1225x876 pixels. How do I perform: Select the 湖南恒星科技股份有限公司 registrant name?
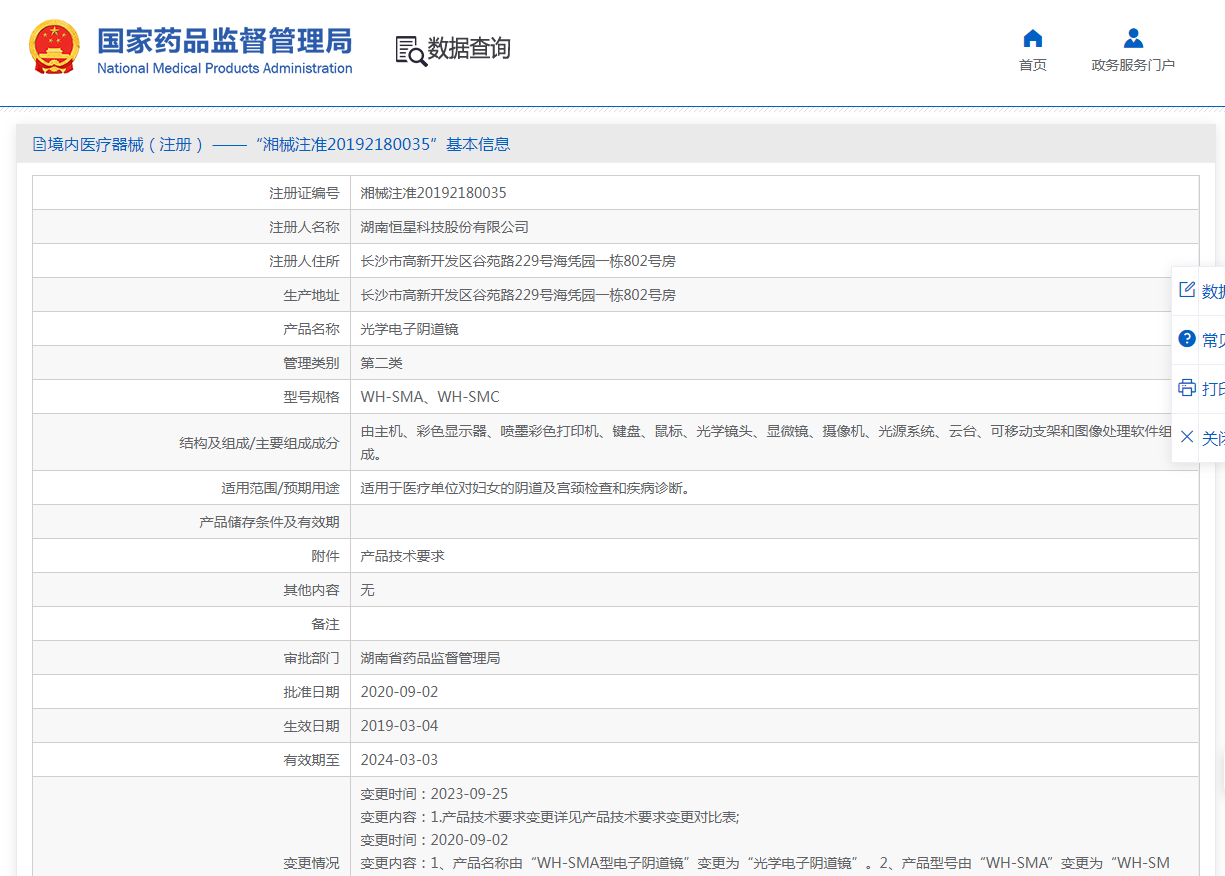click(x=444, y=227)
